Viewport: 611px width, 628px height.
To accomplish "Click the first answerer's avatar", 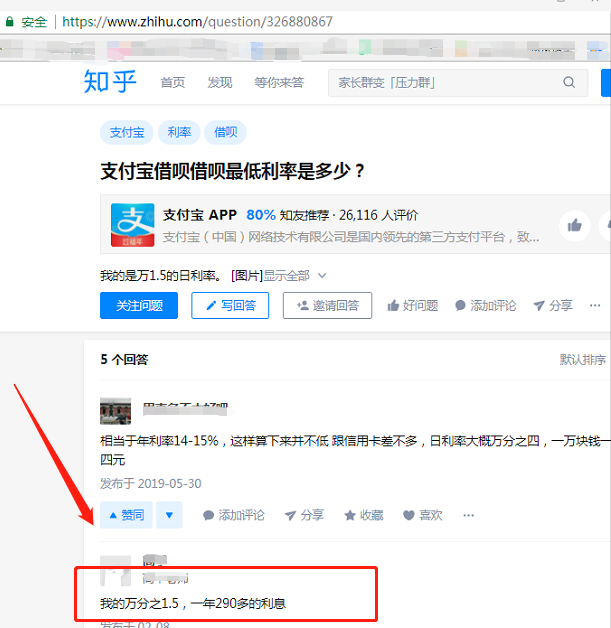I will tap(115, 411).
